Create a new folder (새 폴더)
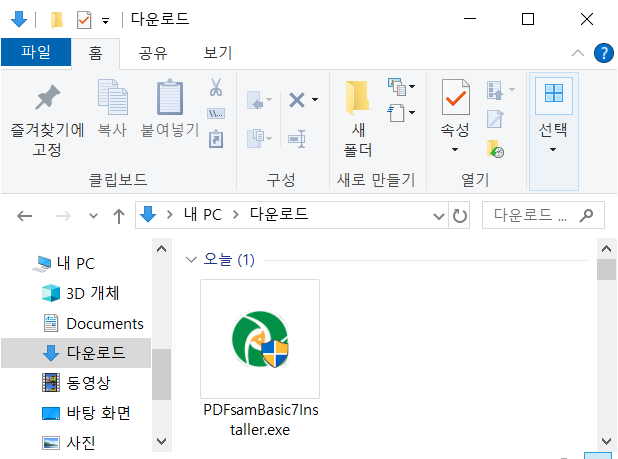This screenshot has height=459, width=618. click(x=357, y=118)
